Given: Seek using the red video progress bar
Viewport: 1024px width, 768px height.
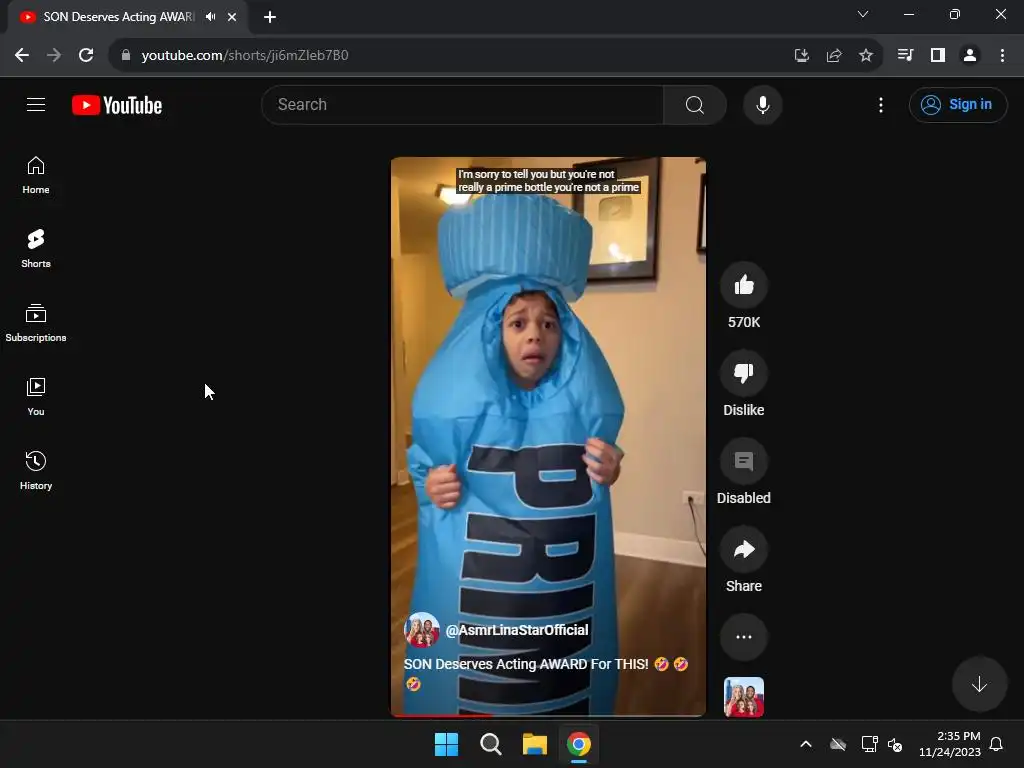Looking at the screenshot, I should 548,715.
